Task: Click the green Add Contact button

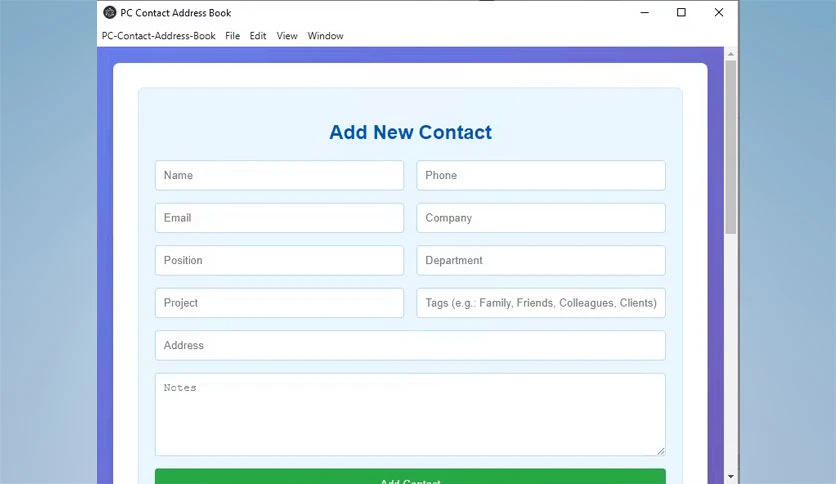Action: click(x=410, y=477)
